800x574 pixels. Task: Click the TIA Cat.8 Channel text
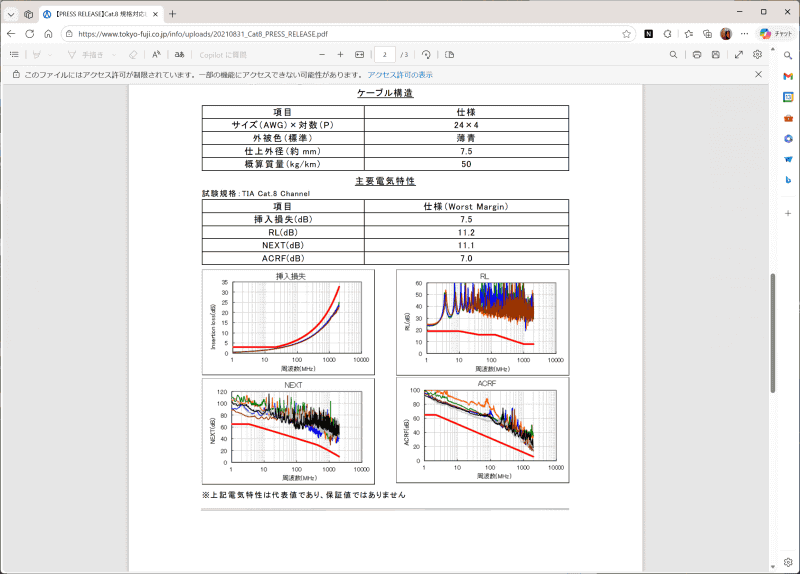(x=276, y=194)
